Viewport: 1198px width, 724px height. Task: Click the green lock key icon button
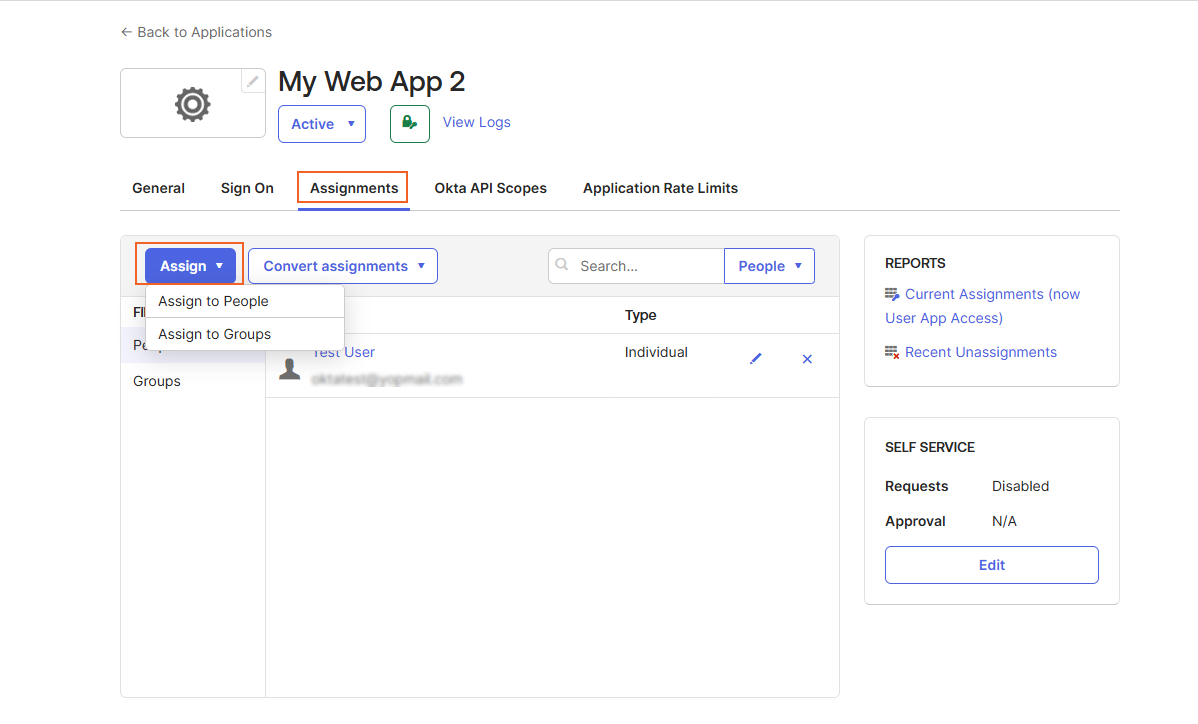pyautogui.click(x=409, y=123)
